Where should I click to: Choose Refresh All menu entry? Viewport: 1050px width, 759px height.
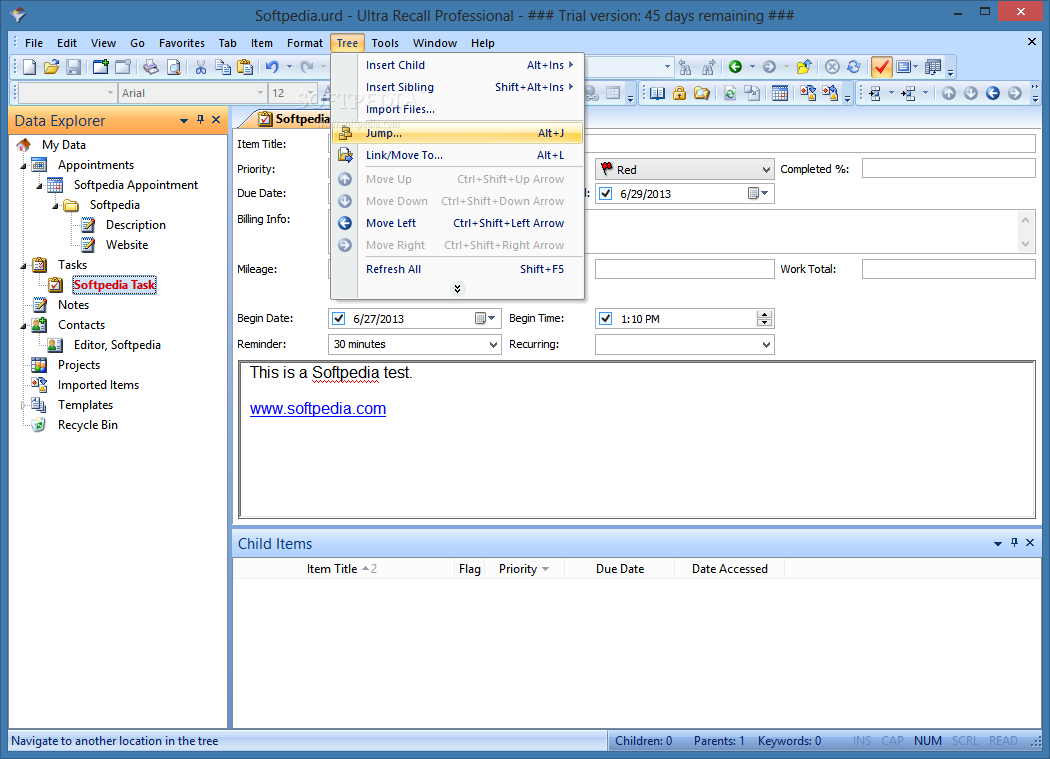pos(457,269)
